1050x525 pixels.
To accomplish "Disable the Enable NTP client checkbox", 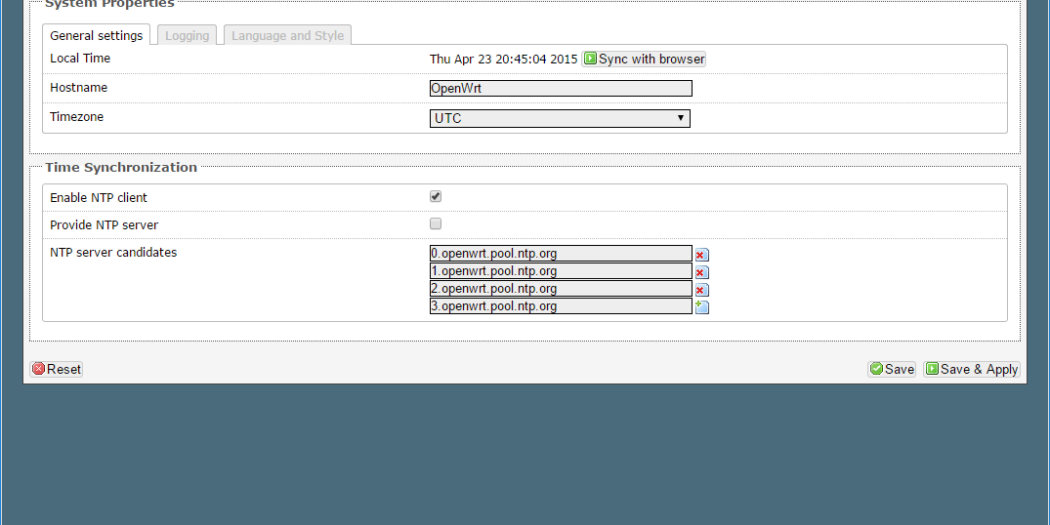I will click(436, 197).
